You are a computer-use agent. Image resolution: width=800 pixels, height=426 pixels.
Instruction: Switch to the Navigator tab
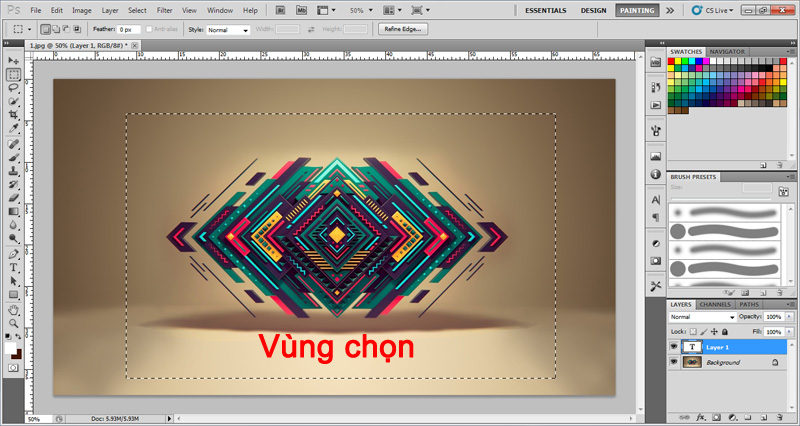pos(727,52)
